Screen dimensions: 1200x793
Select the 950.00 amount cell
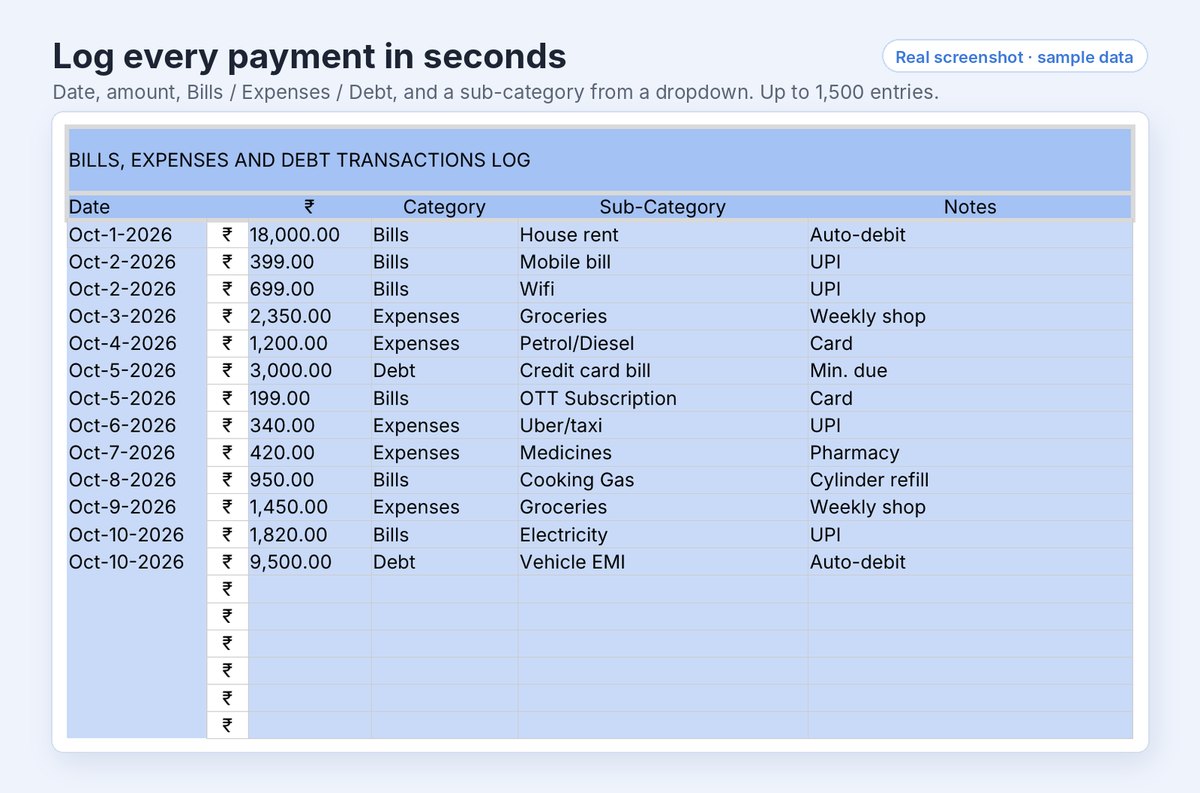click(309, 480)
